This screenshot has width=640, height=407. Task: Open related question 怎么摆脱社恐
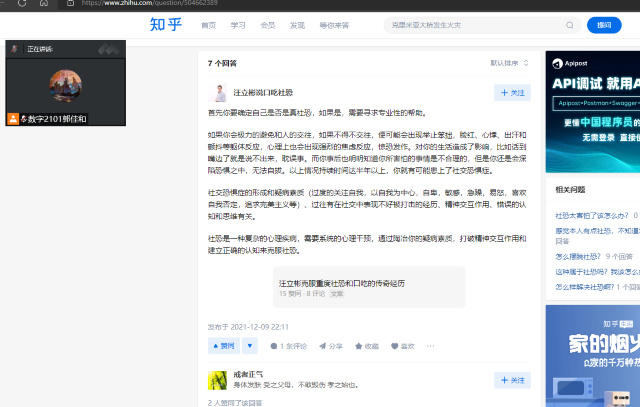pyautogui.click(x=578, y=256)
